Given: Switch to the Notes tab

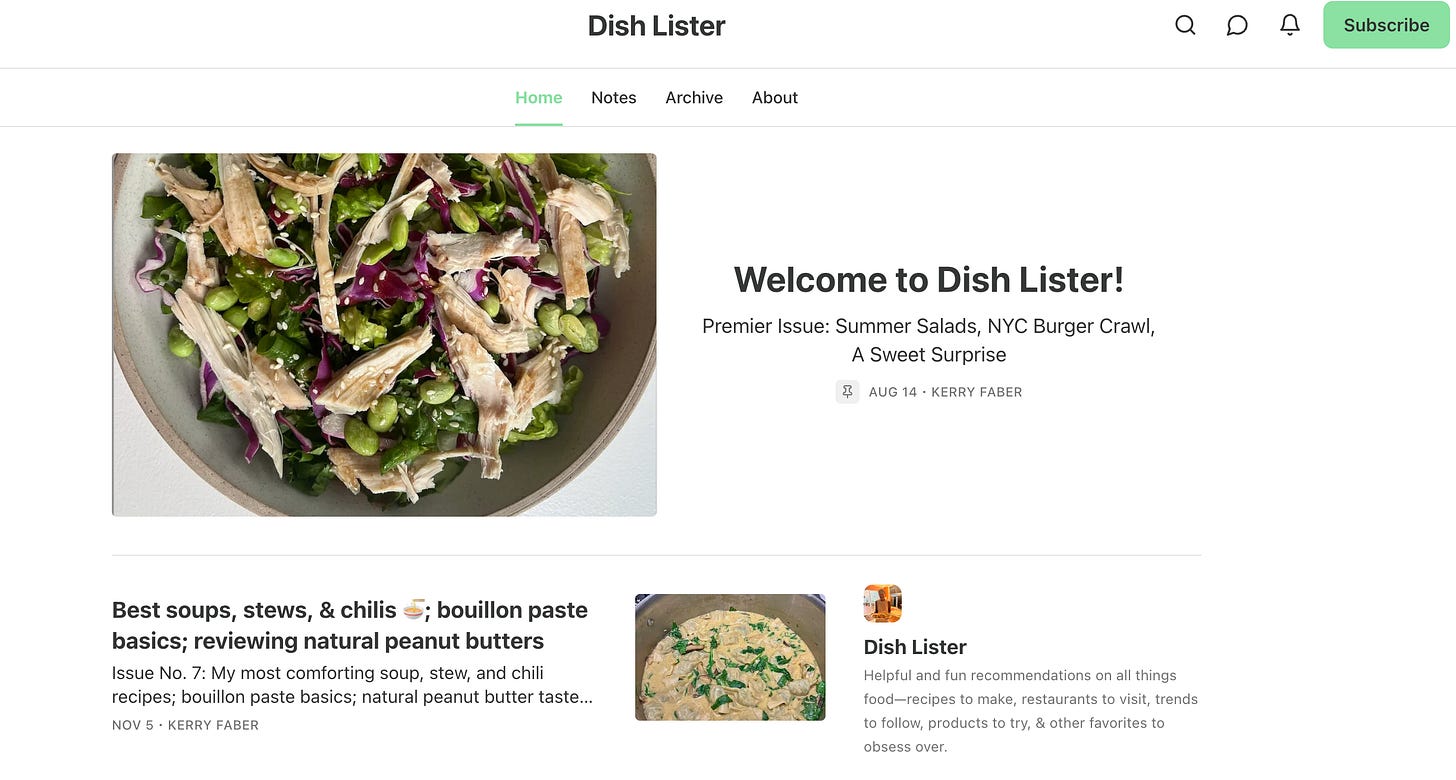Looking at the screenshot, I should (614, 98).
